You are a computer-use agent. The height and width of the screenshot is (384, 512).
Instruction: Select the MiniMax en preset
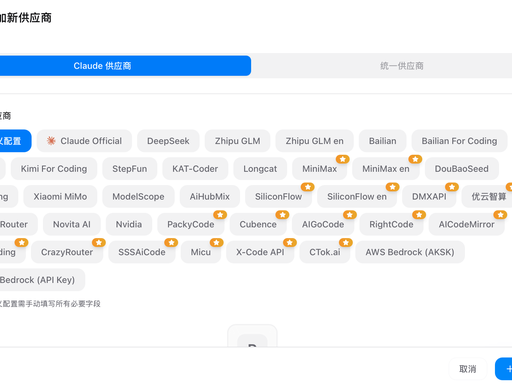tap(386, 169)
